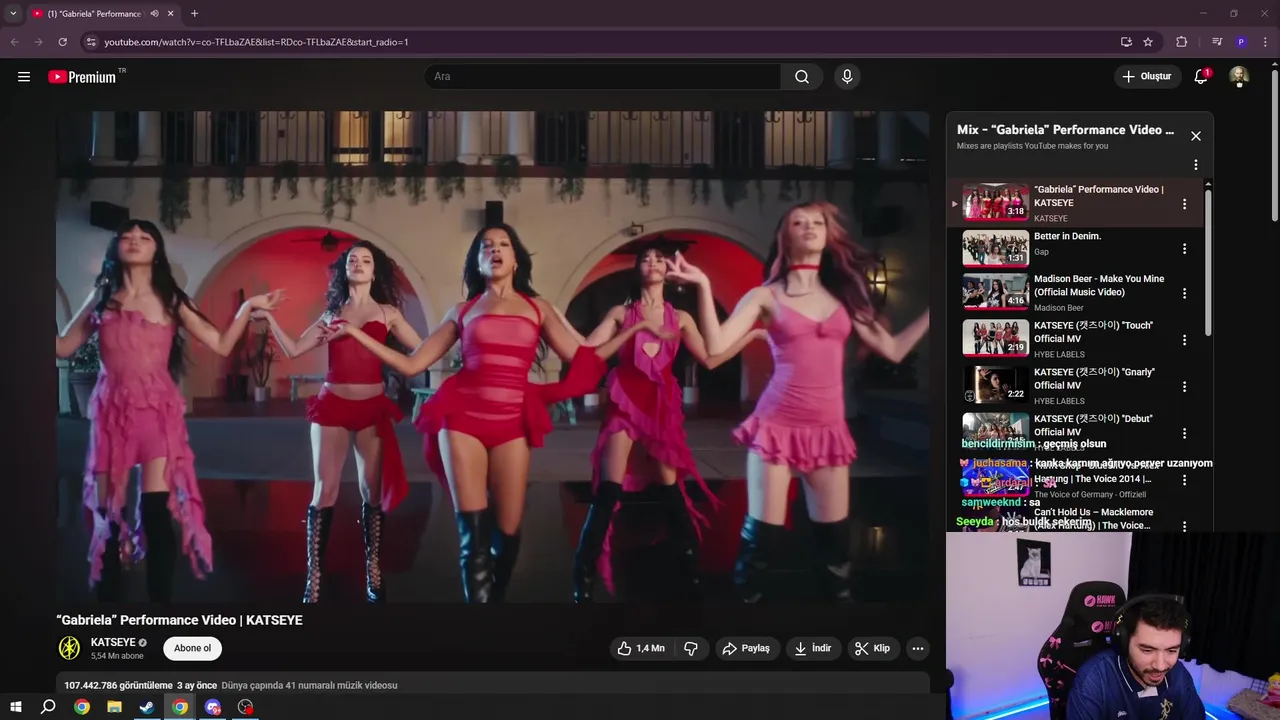1280x720 pixels.
Task: Subscribe with the Abone ol button
Action: [x=193, y=648]
